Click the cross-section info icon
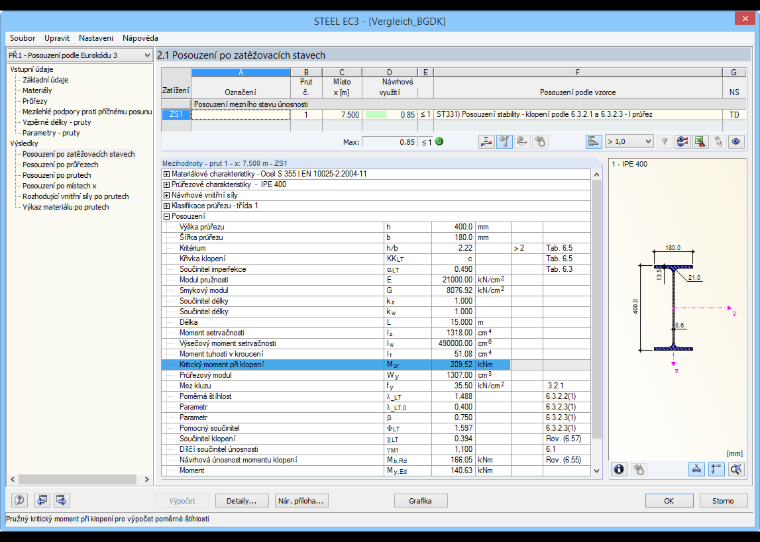760x542 pixels. click(619, 469)
